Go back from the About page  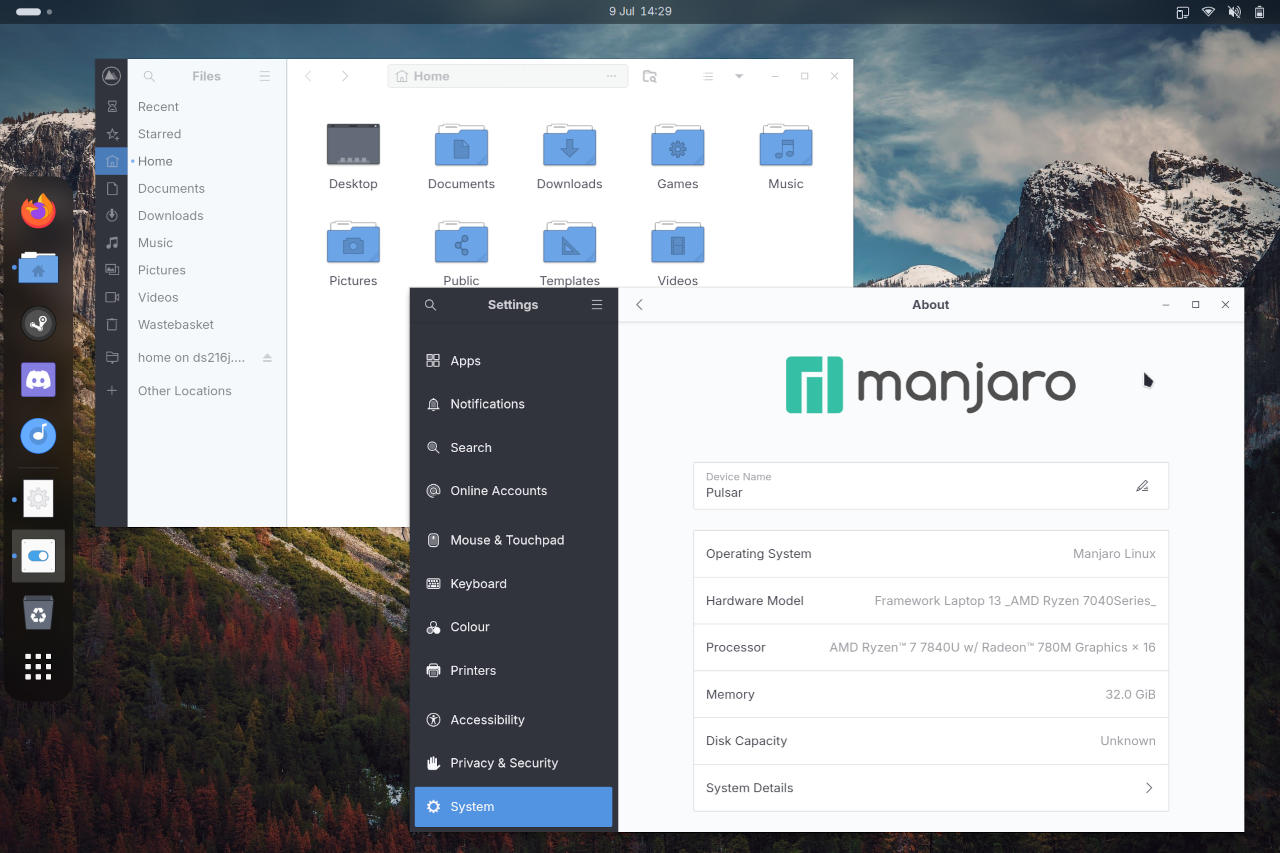pos(640,305)
